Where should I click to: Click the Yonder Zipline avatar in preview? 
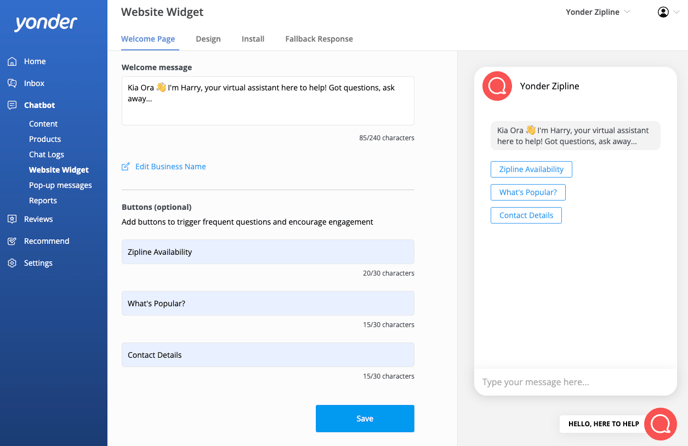coord(497,86)
